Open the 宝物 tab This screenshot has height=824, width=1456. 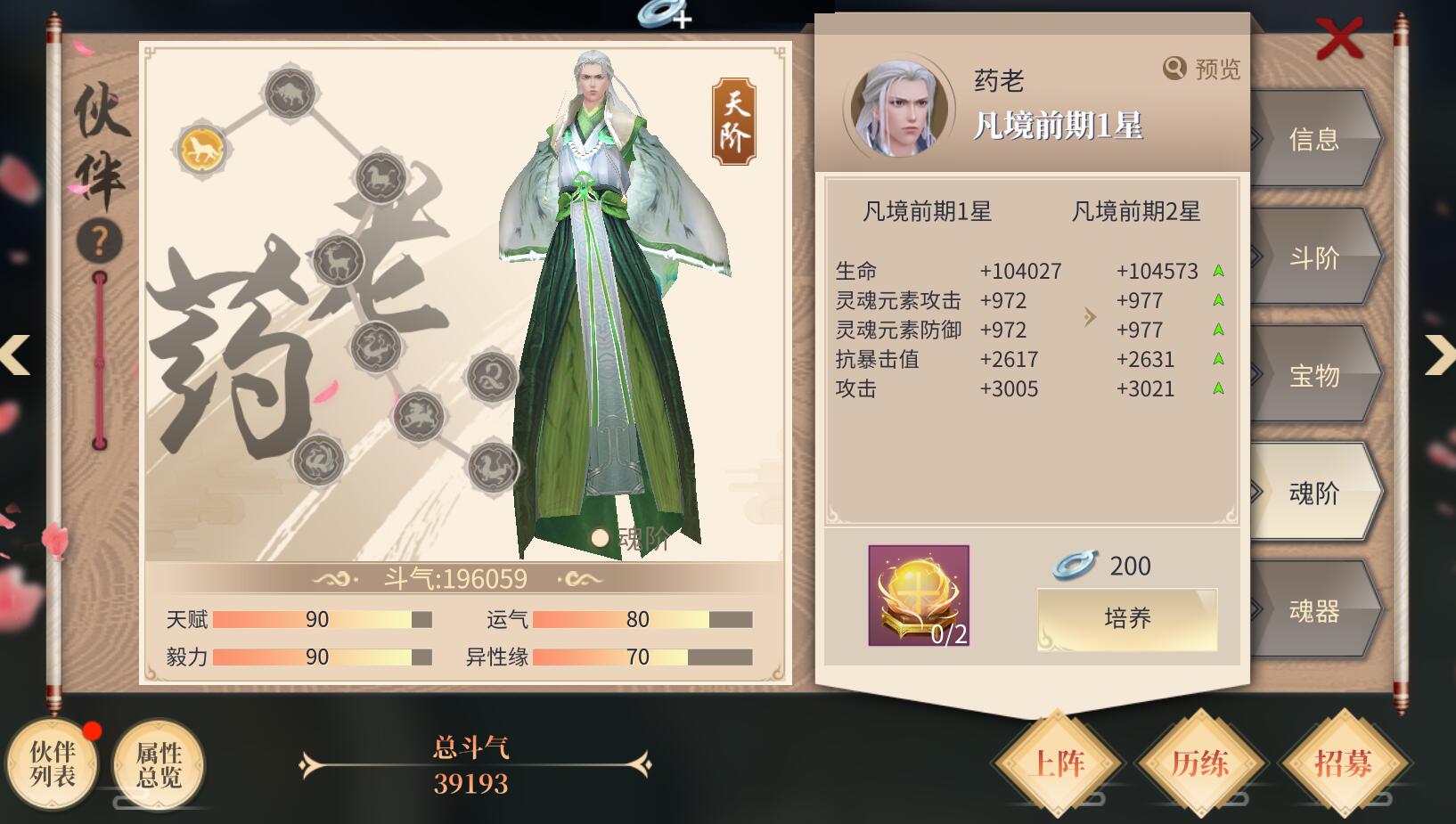[x=1314, y=375]
